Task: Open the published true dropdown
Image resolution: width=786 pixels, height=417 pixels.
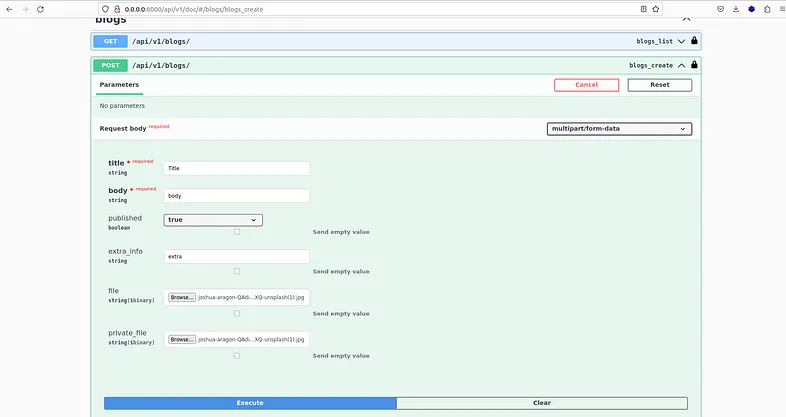Action: click(213, 220)
